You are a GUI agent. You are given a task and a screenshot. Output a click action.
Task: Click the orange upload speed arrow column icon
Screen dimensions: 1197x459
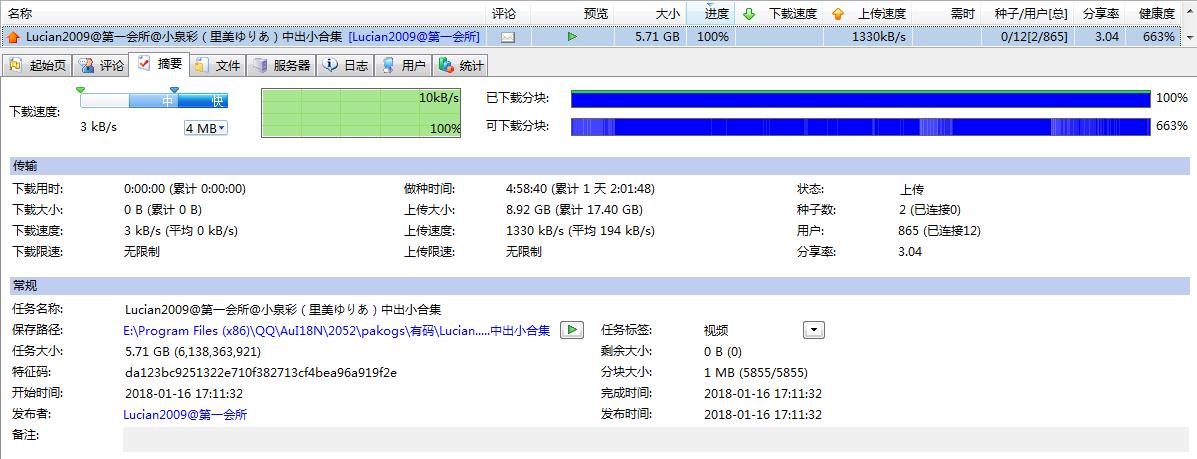point(837,14)
